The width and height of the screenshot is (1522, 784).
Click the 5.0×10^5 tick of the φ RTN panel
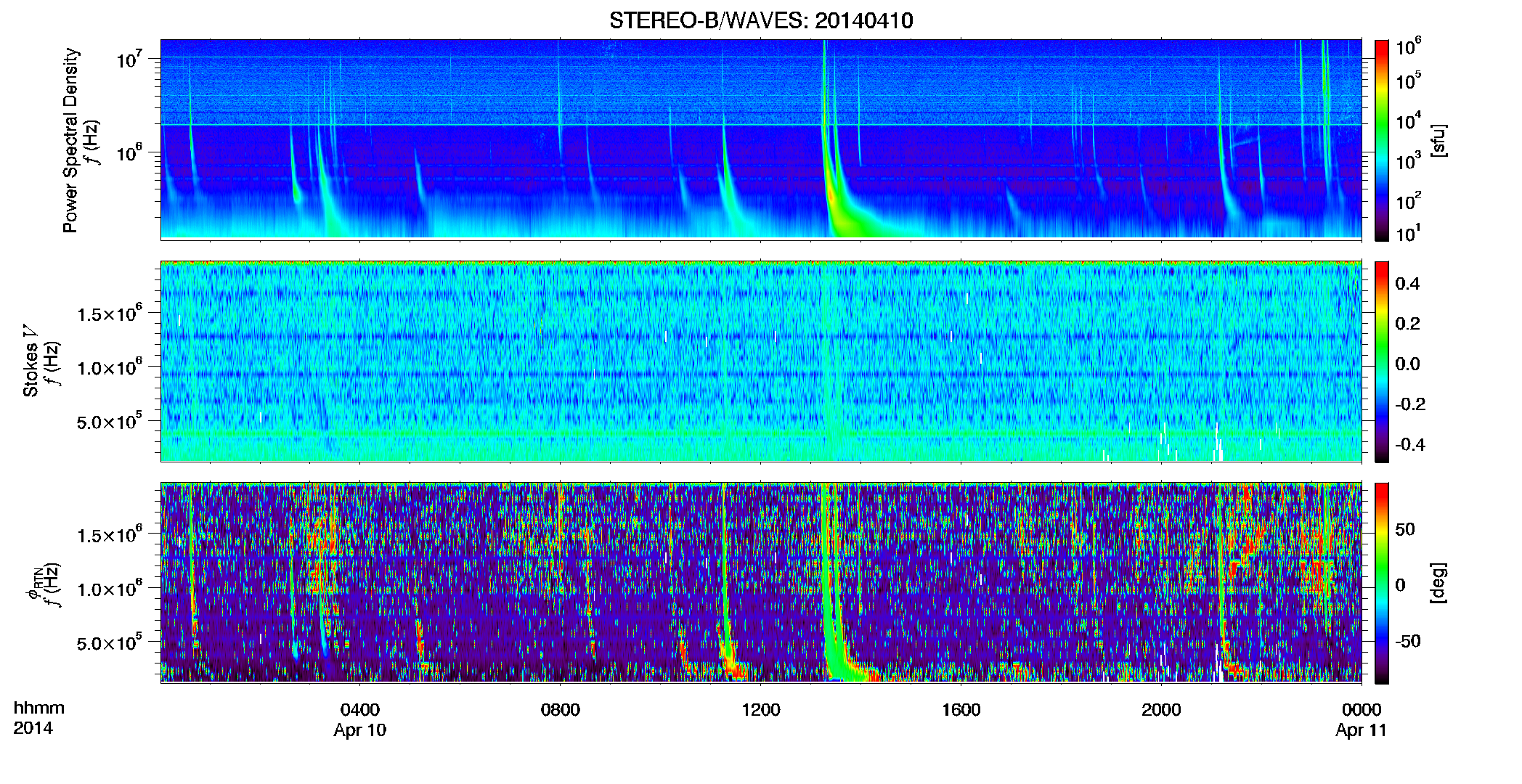point(110,642)
